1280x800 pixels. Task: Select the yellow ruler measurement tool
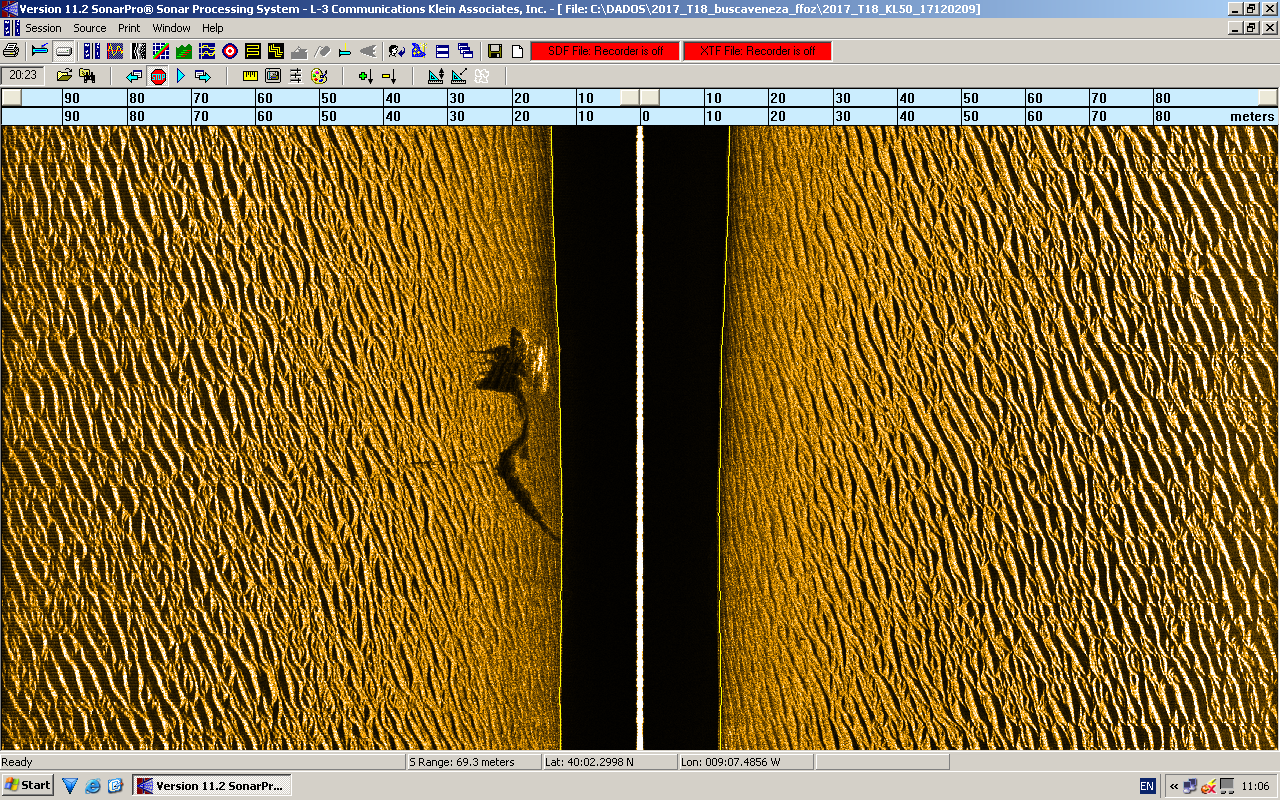tap(250, 76)
